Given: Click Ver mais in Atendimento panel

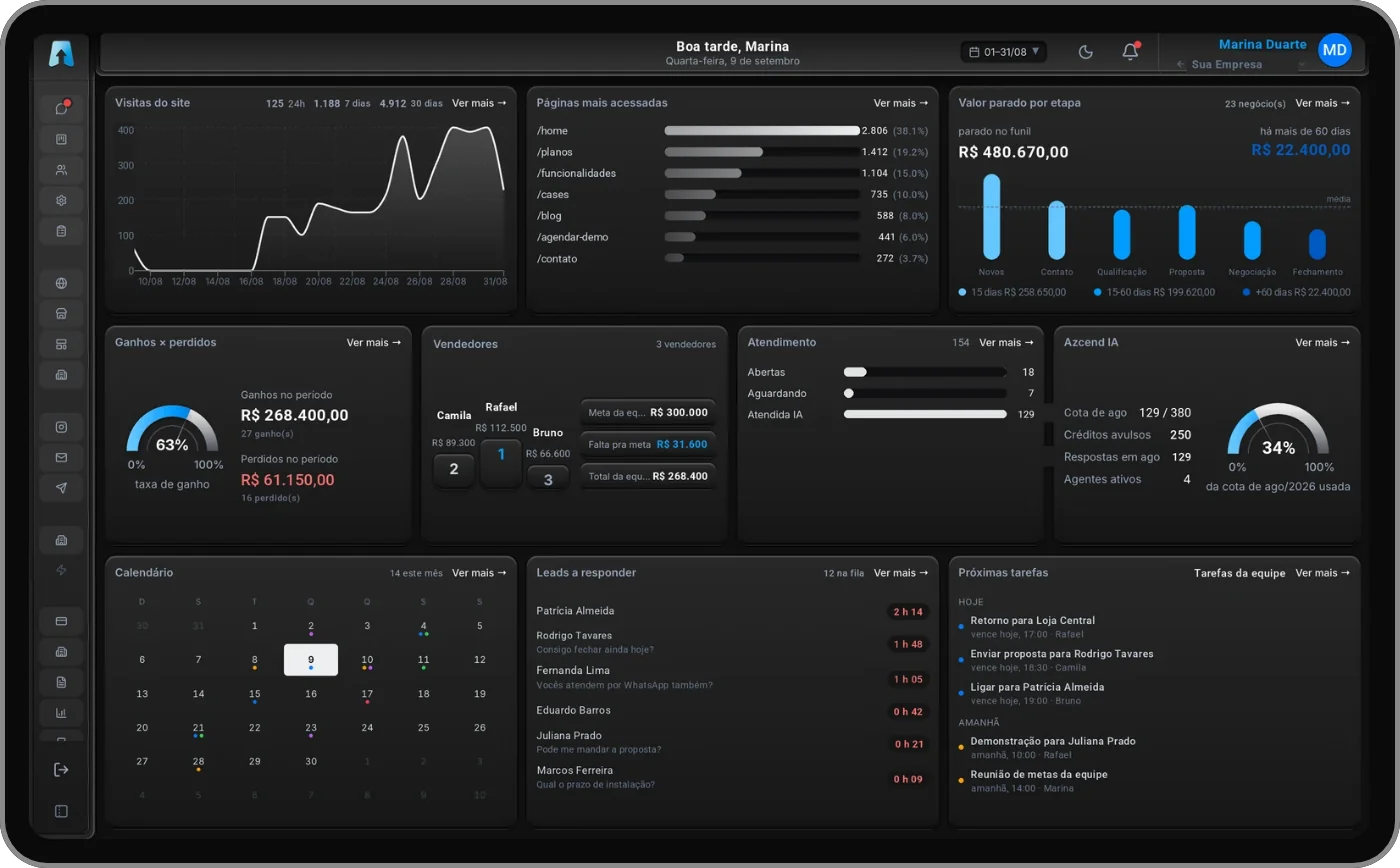Looking at the screenshot, I should coord(1007,342).
